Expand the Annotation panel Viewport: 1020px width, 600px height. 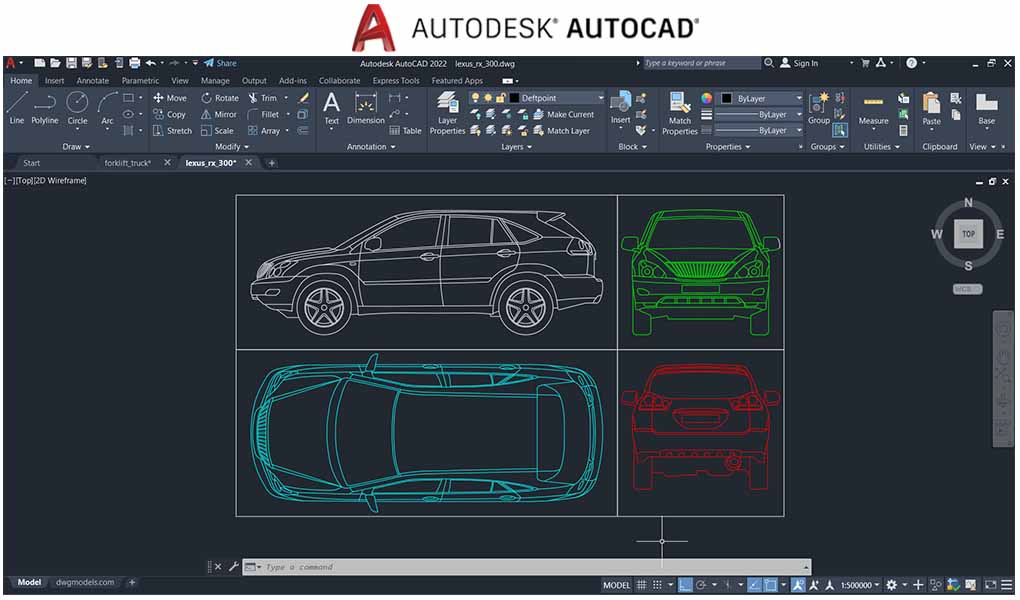click(371, 146)
